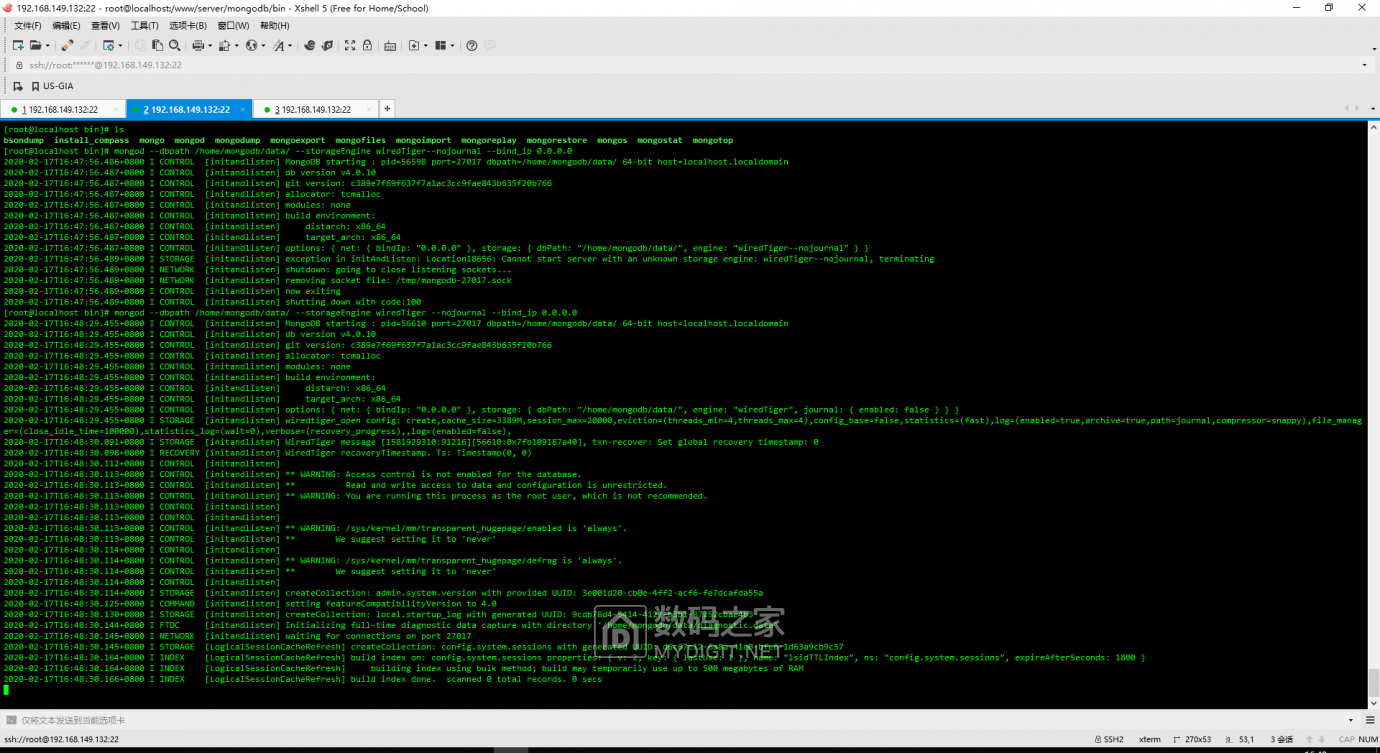
Task: Expand the new tab group dropdown arrow
Action: click(x=426, y=45)
